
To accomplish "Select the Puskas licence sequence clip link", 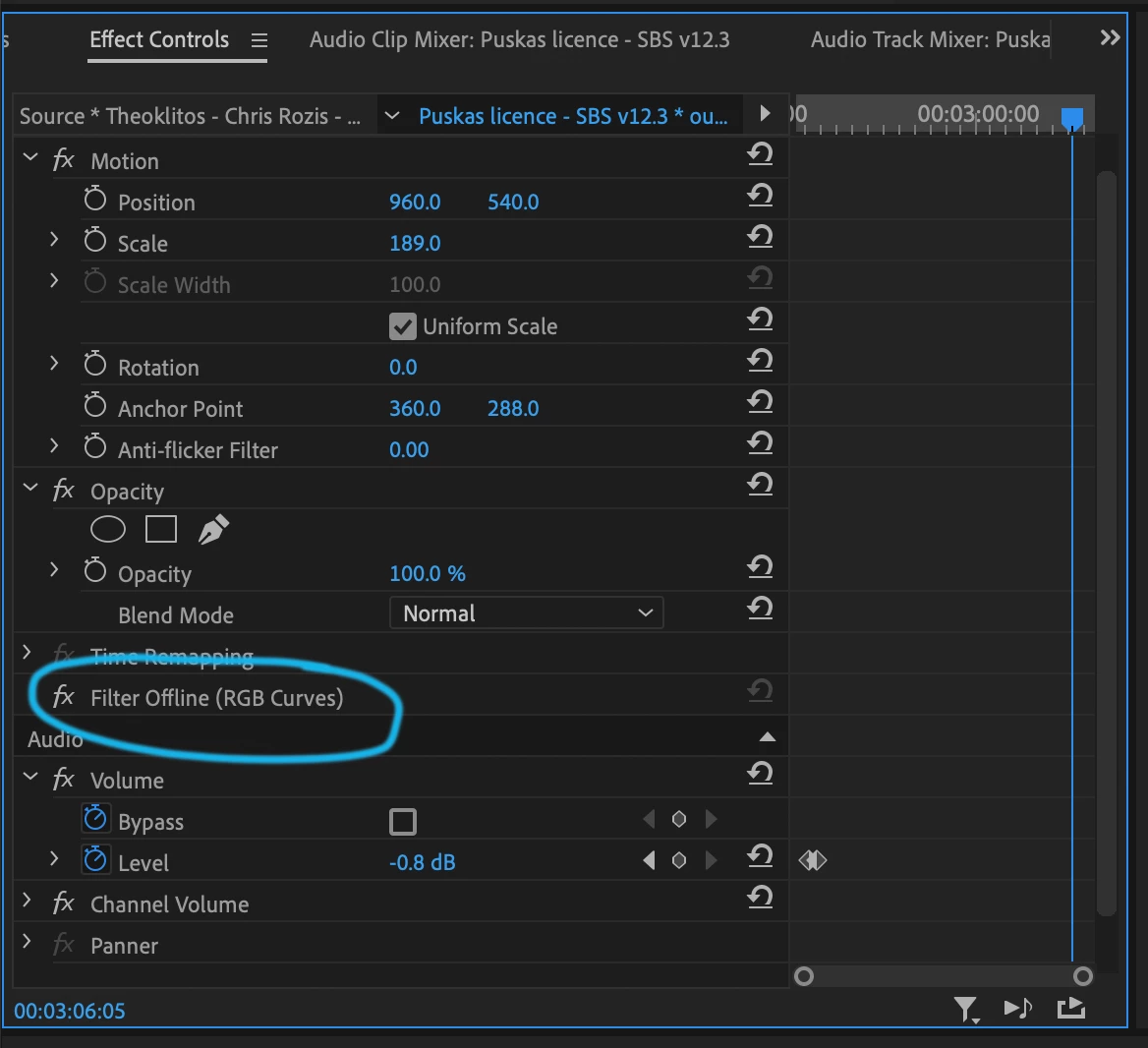I will pos(573,116).
